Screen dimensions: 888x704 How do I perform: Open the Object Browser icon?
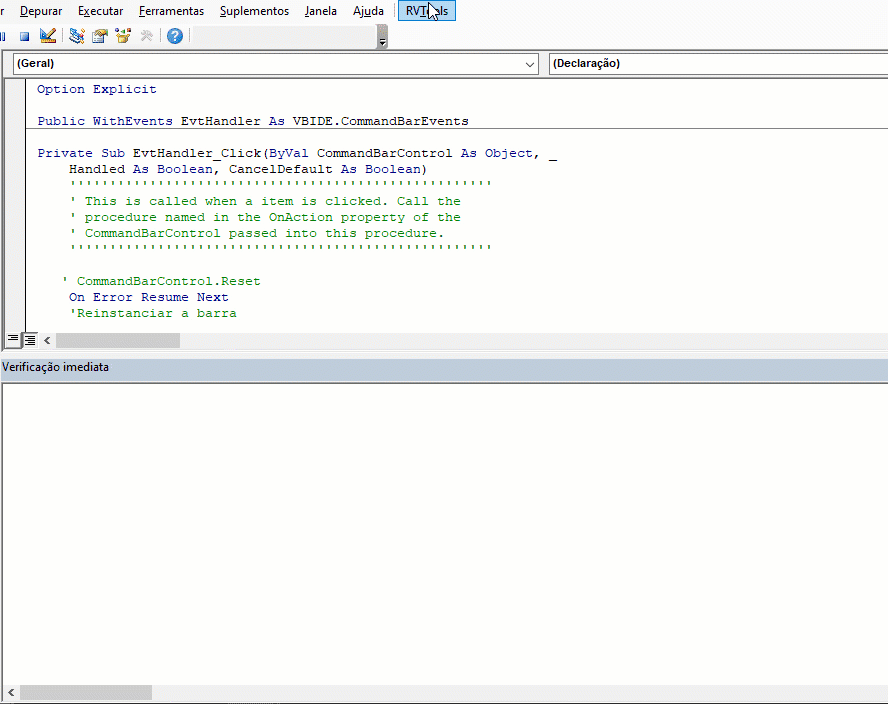122,35
